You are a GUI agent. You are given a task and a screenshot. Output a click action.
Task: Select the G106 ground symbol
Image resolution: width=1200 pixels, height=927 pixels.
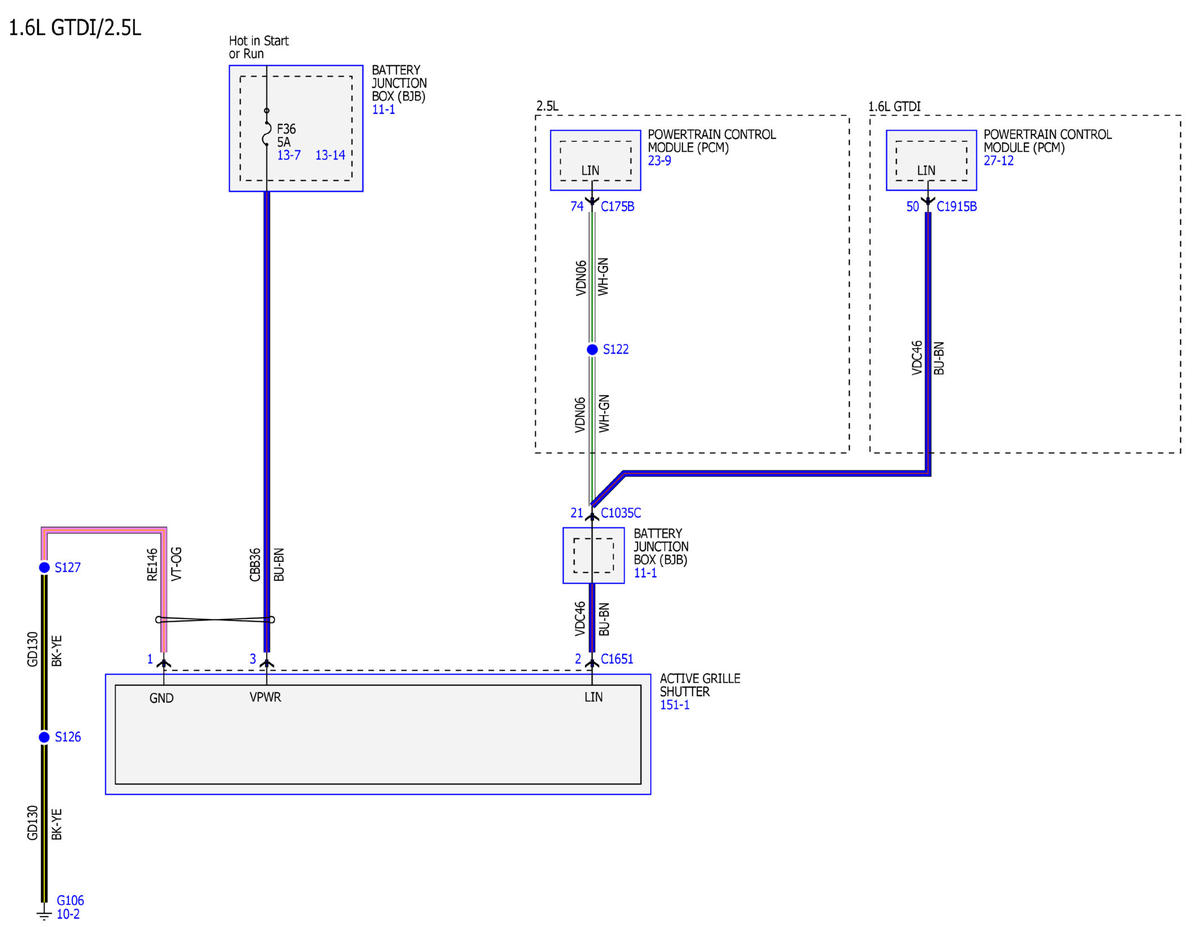44,911
